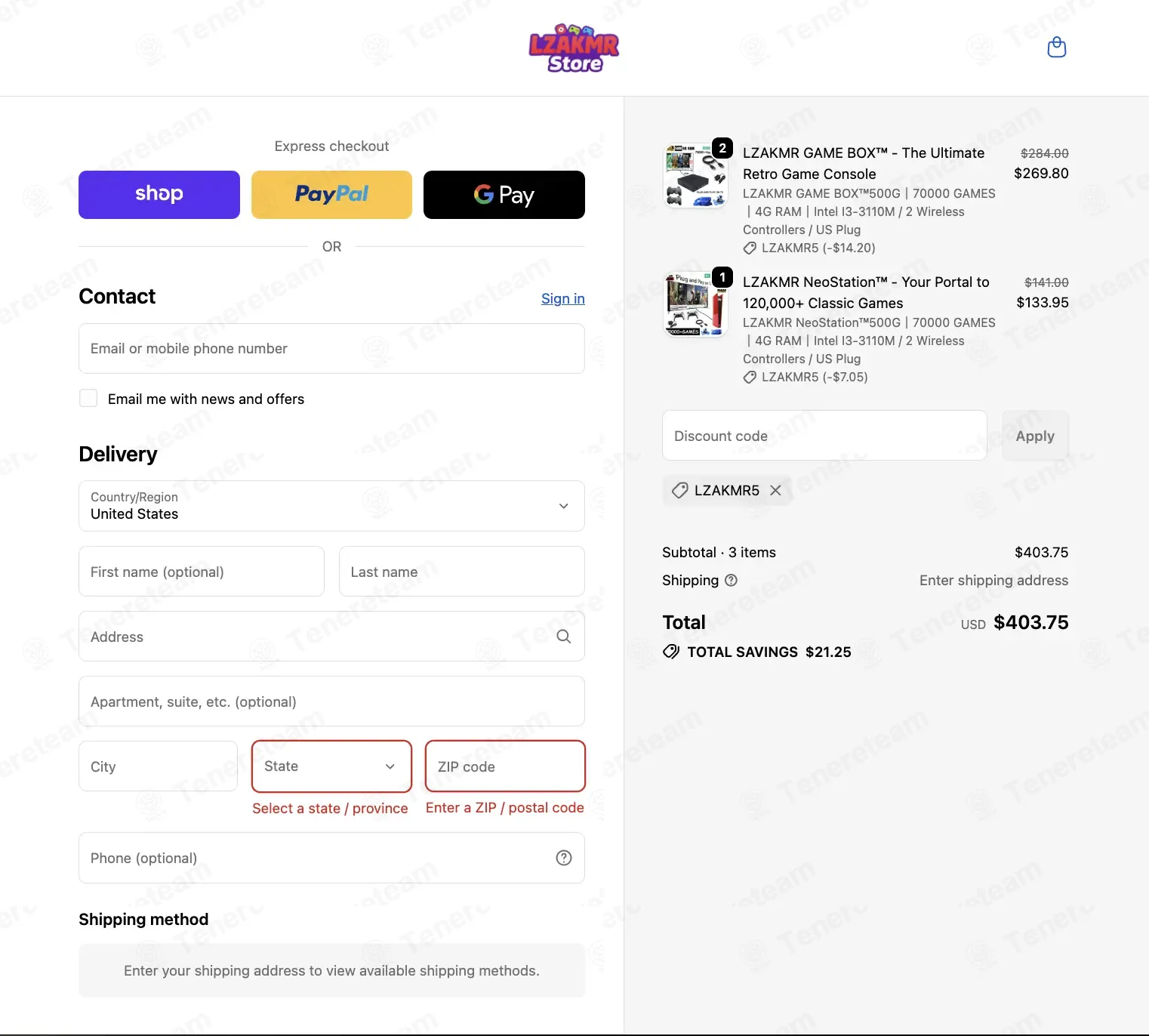The height and width of the screenshot is (1036, 1149).
Task: Open the Country/Region dropdown
Action: click(x=331, y=506)
